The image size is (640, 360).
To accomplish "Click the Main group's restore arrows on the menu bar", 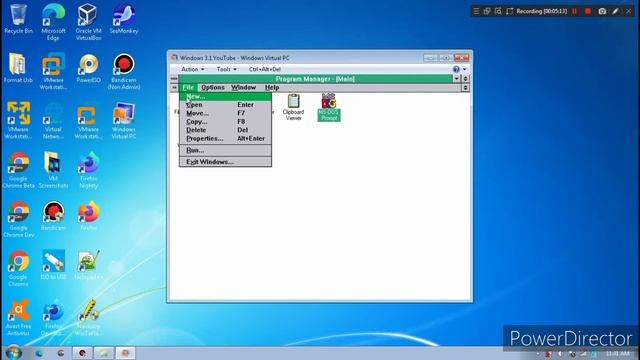I will pos(465,87).
